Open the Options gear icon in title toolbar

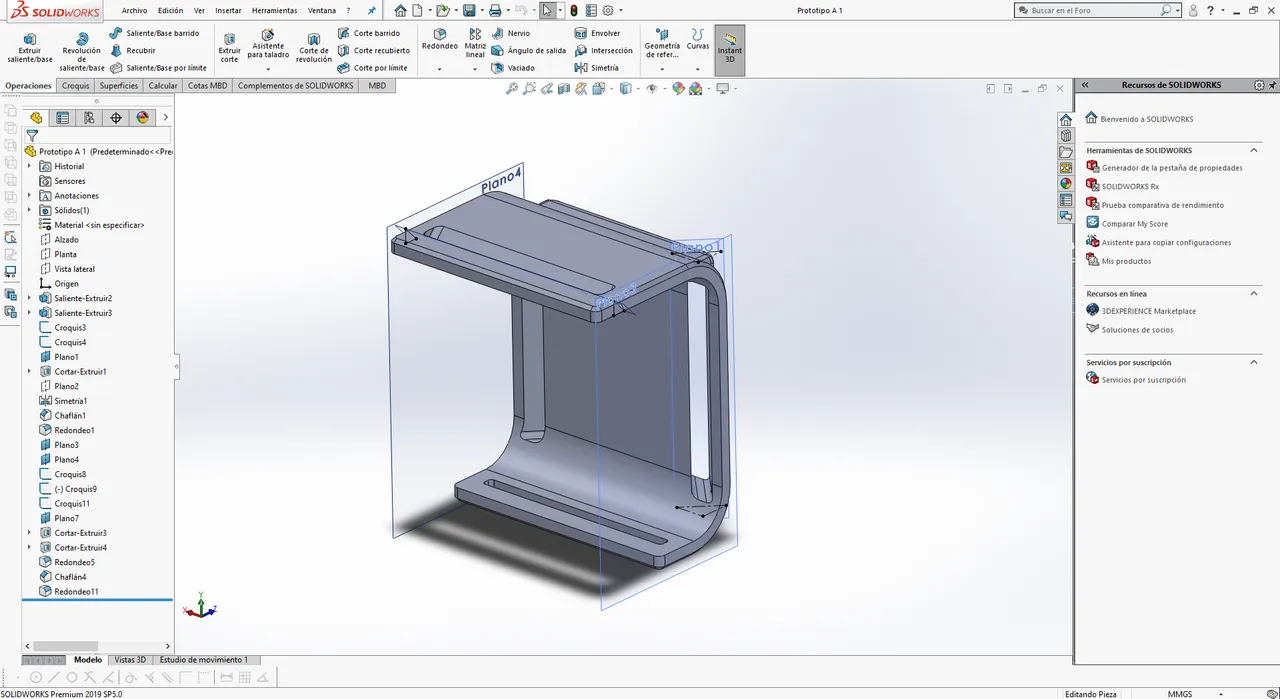pyautogui.click(x=608, y=10)
